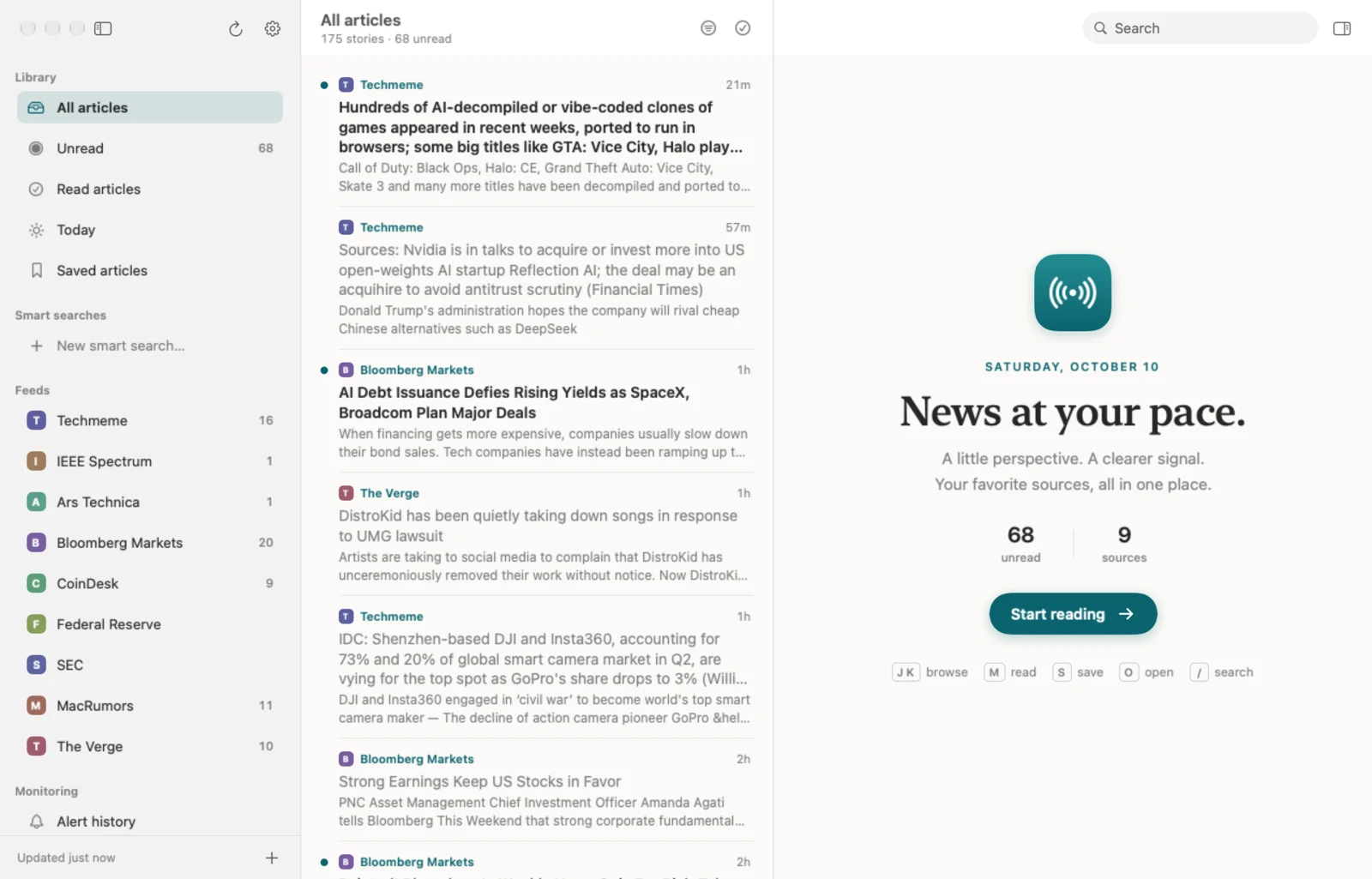The image size is (1372, 879).
Task: Click 'Updated just now' status text
Action: pyautogui.click(x=66, y=858)
